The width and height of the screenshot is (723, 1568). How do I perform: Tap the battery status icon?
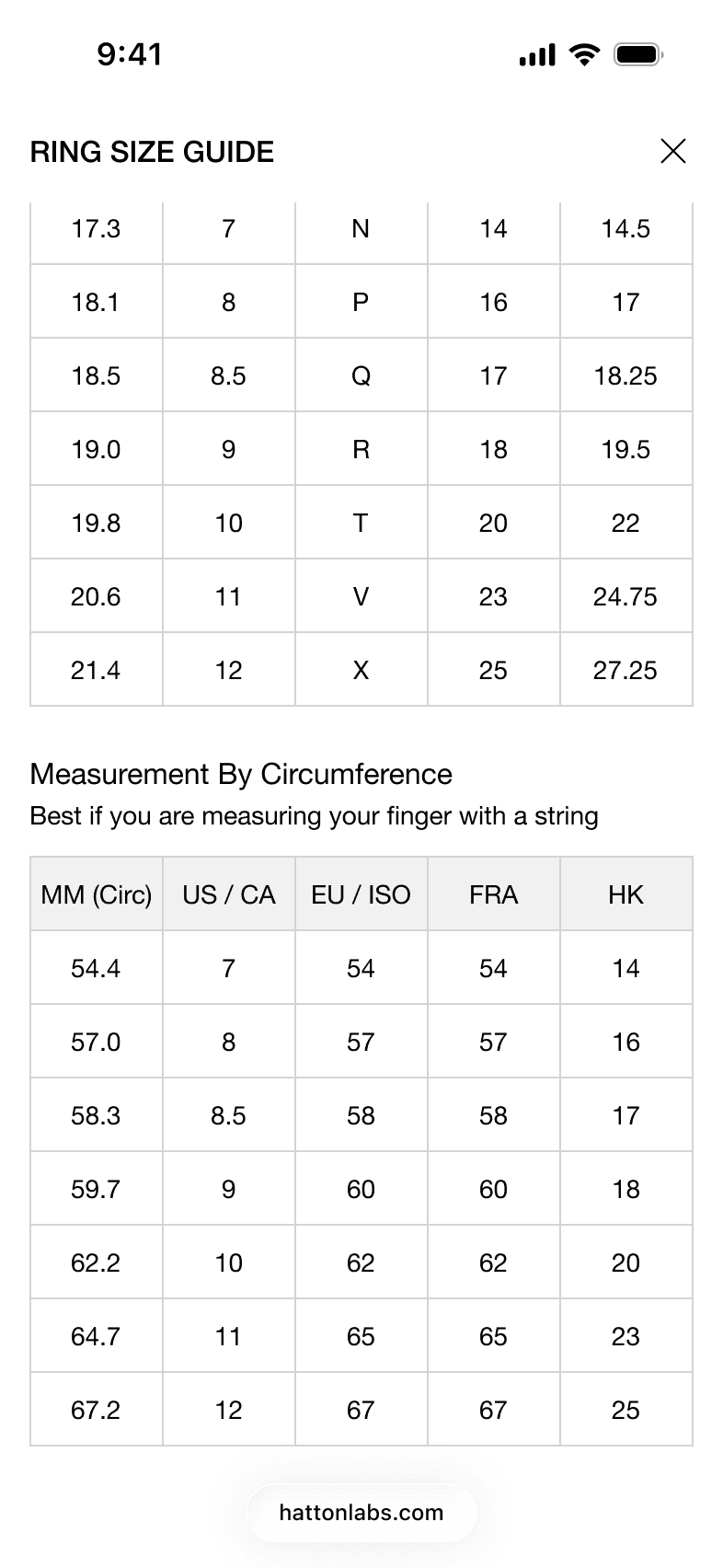coord(639,54)
